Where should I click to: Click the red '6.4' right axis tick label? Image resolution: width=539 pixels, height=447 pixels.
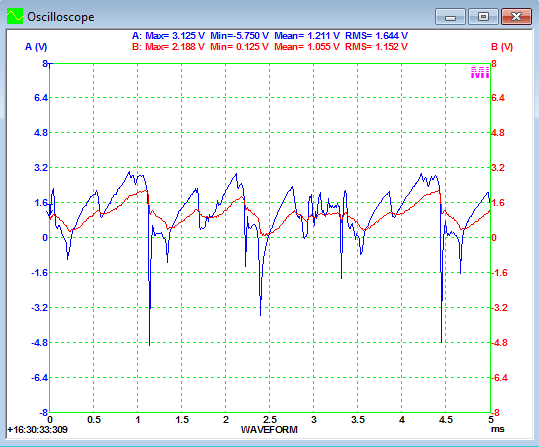click(498, 98)
